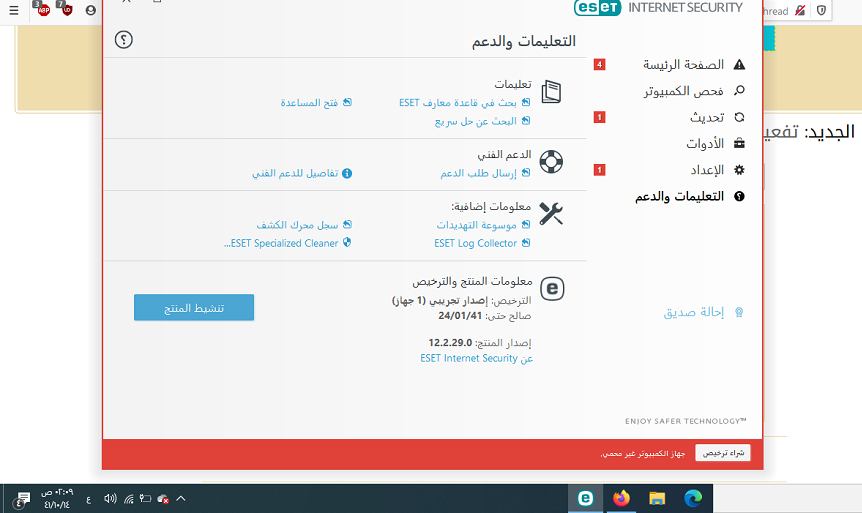Open الصفحة الرئيسة in ESET sidebar
This screenshot has height=513, width=862.
click(683, 65)
